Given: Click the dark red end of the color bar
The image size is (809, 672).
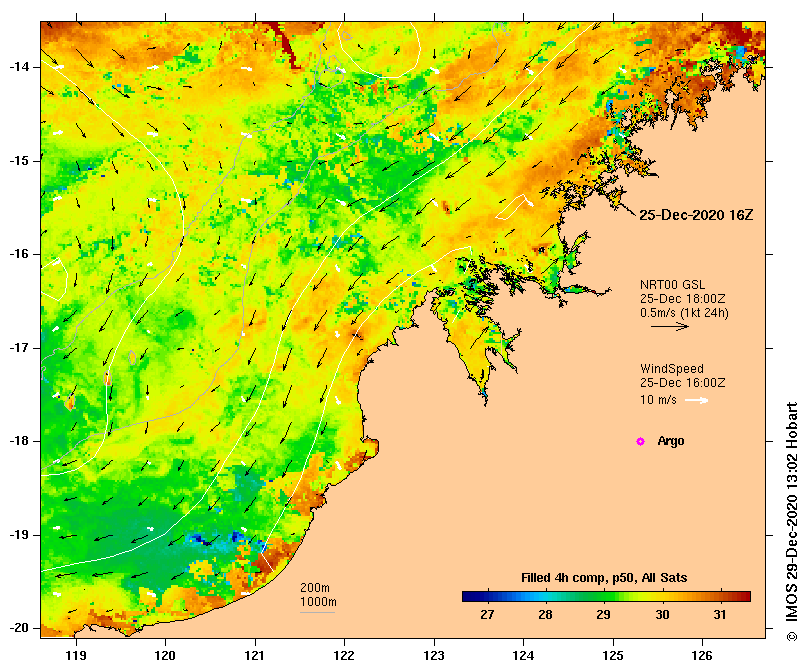Looking at the screenshot, I should (x=747, y=597).
